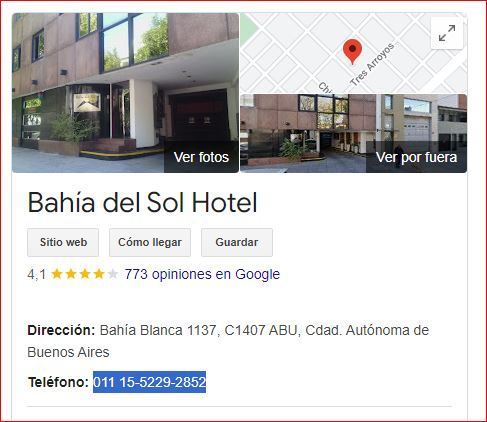Screen dimensions: 487x422
Task: Get directions with Cómo llegar
Action: (x=150, y=242)
